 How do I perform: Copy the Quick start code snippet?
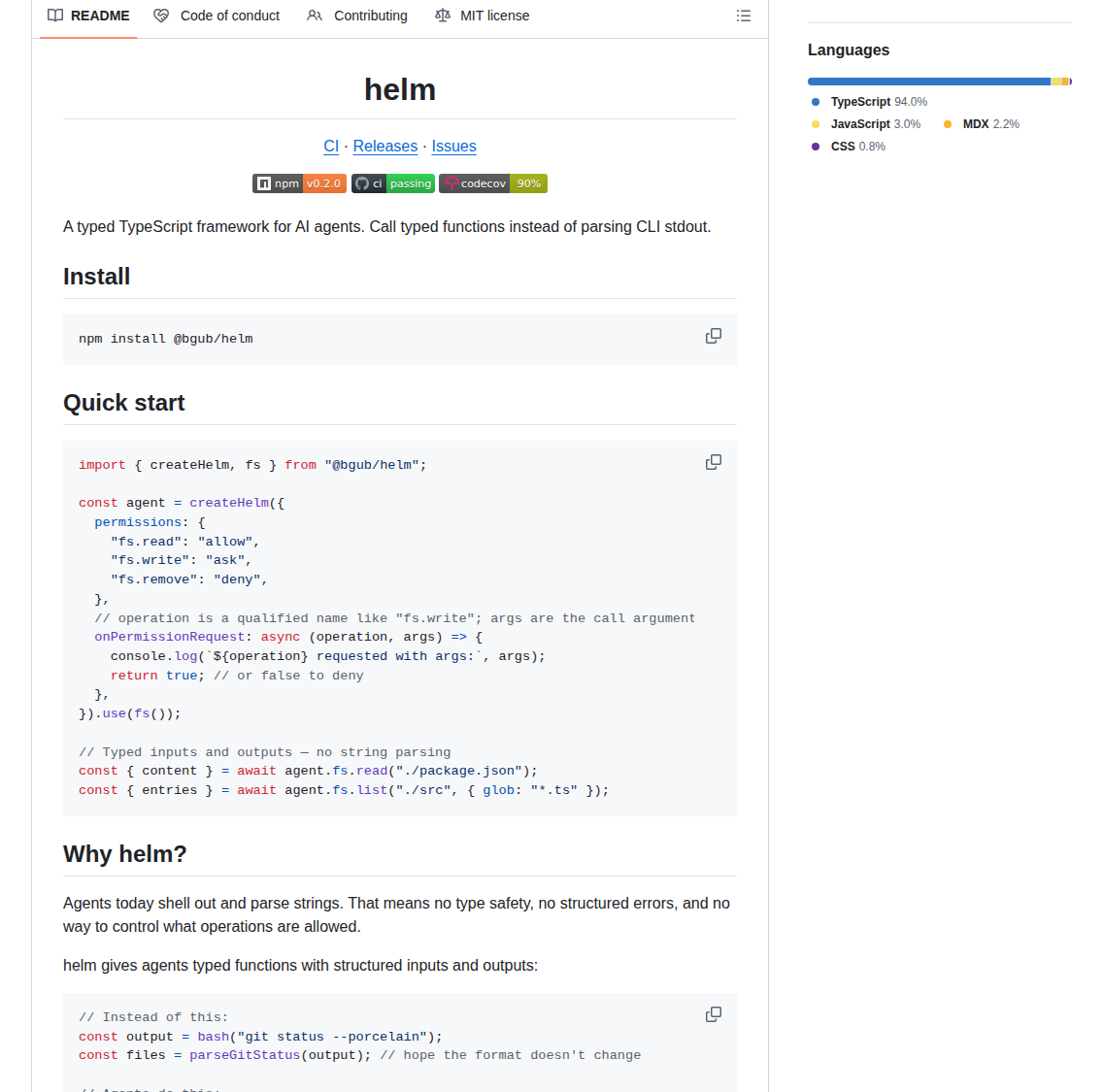click(x=714, y=462)
